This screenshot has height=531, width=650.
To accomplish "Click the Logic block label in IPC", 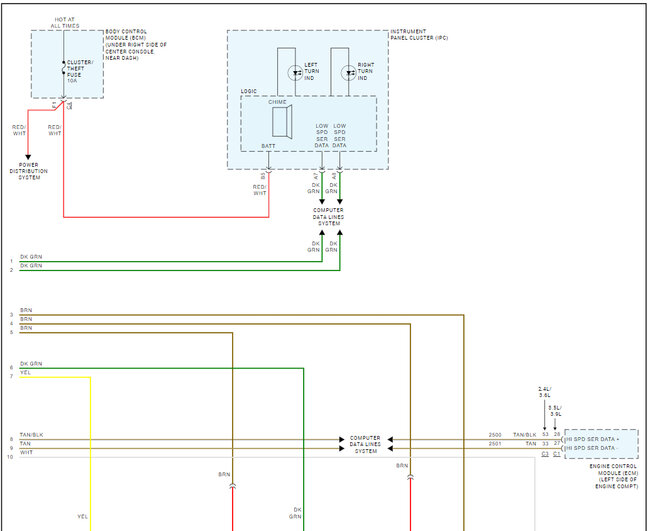I will (x=249, y=91).
